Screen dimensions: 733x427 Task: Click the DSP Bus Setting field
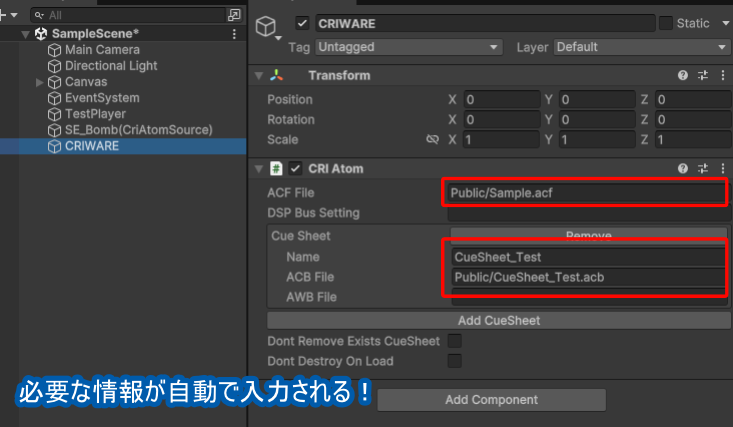[589, 213]
